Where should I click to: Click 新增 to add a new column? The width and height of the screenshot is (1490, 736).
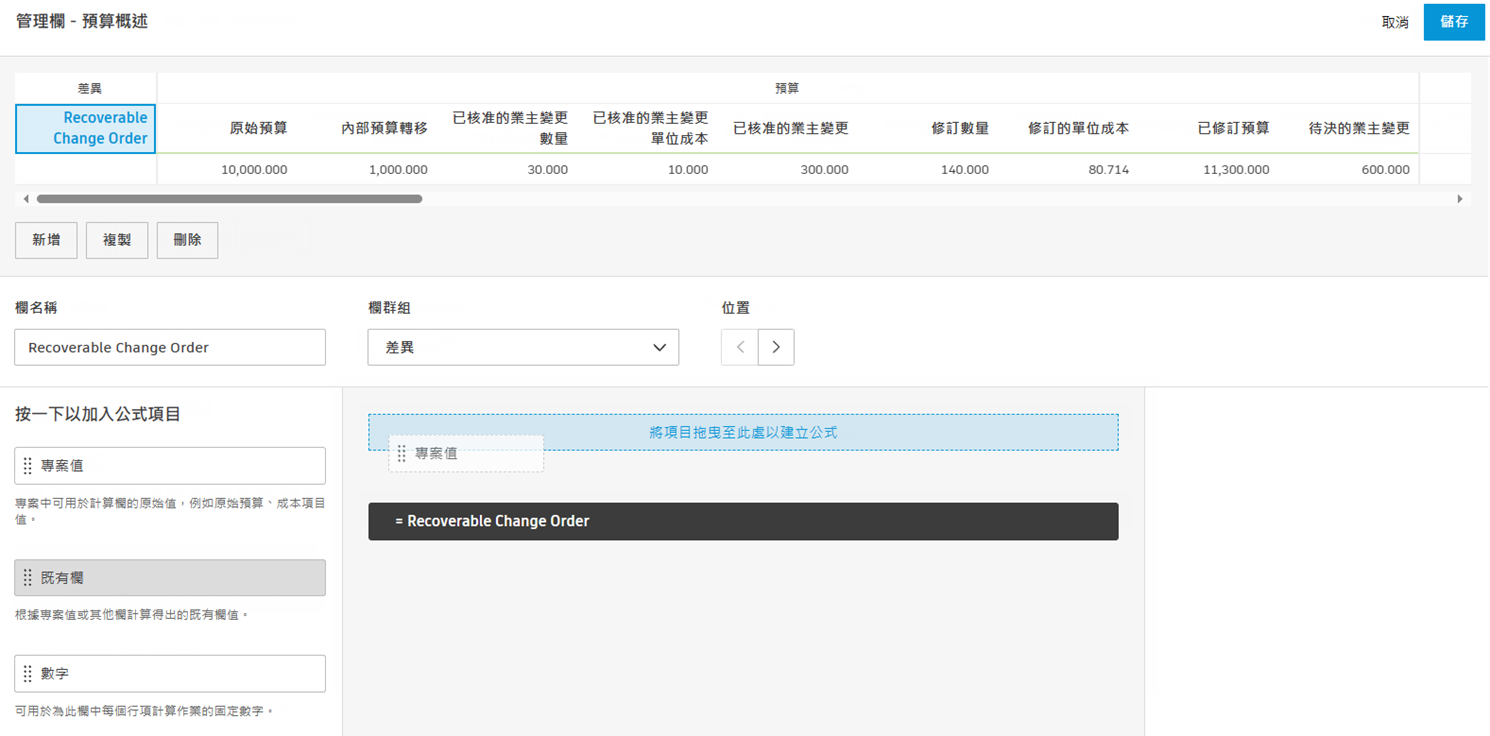point(45,240)
